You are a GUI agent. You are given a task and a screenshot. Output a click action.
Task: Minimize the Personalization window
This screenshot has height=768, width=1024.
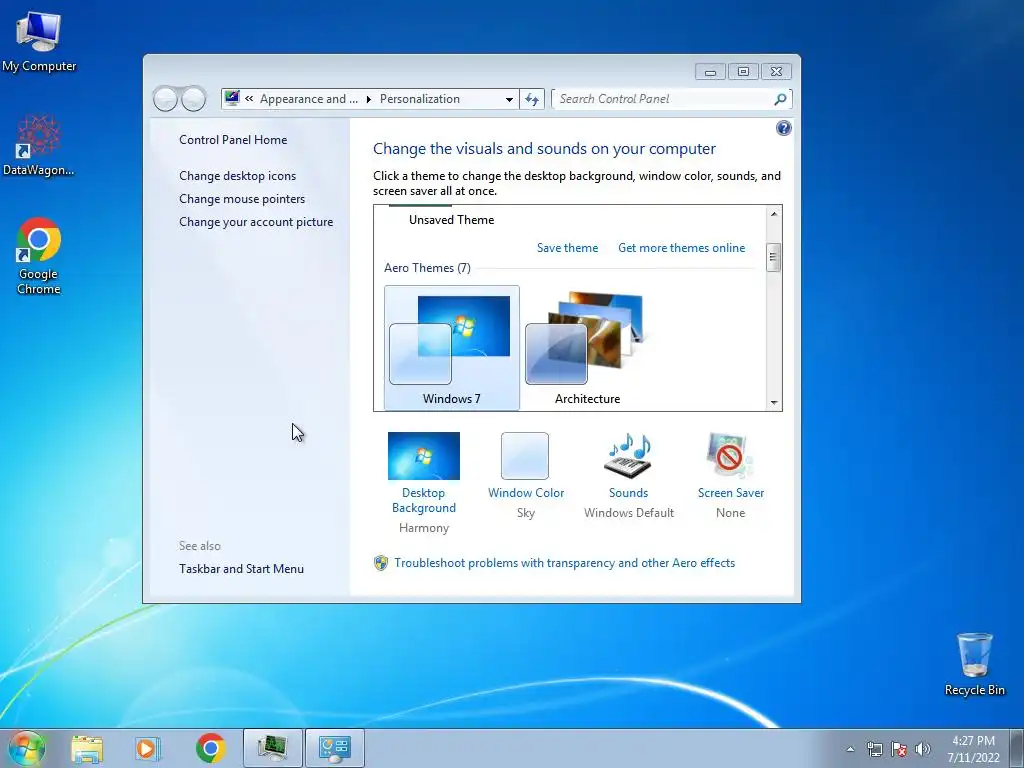tap(711, 72)
